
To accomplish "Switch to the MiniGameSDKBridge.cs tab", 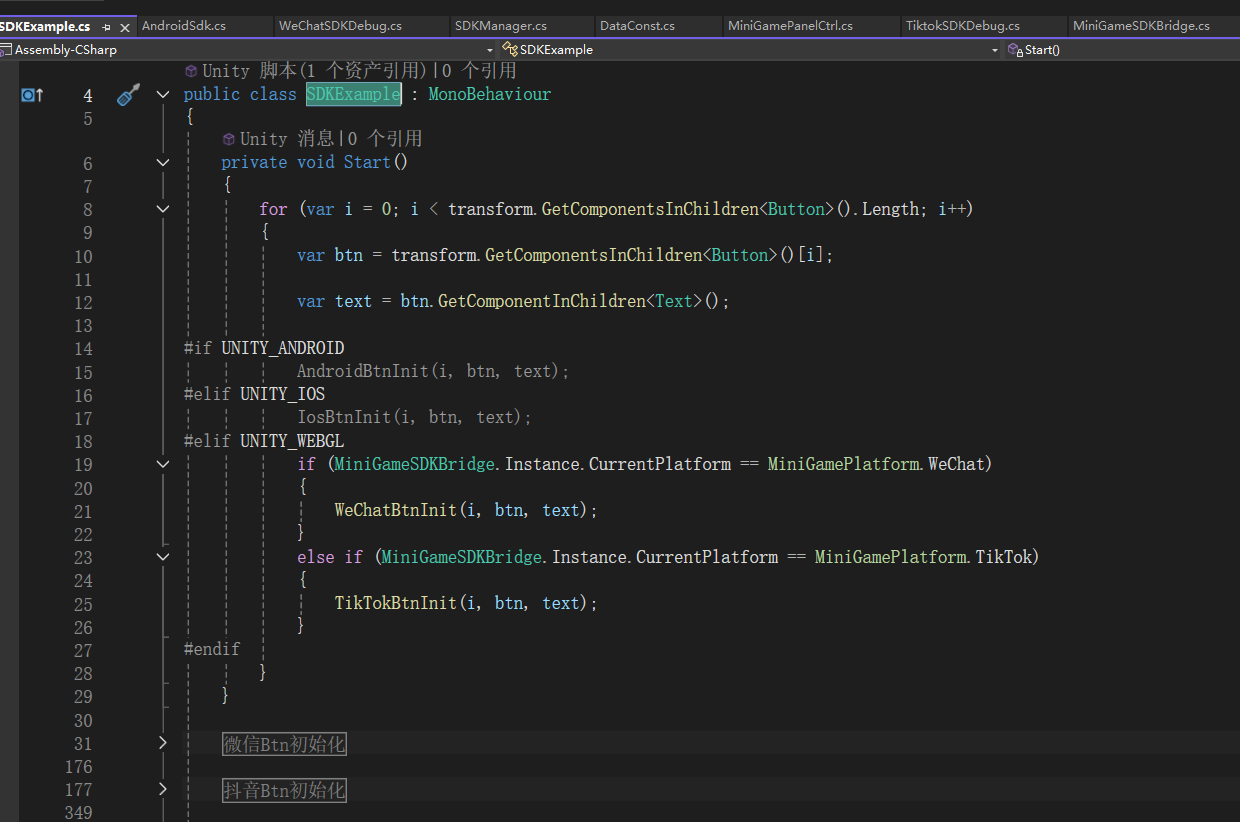I will [1140, 25].
